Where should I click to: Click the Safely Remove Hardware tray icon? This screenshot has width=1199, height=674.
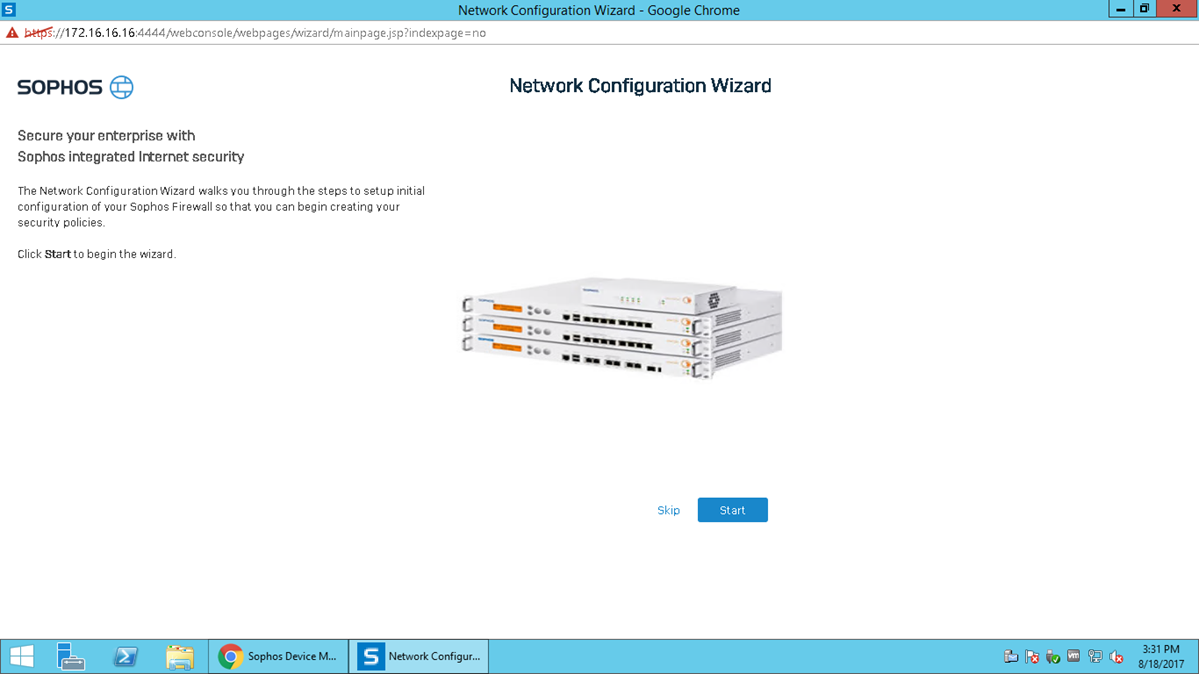[1053, 656]
